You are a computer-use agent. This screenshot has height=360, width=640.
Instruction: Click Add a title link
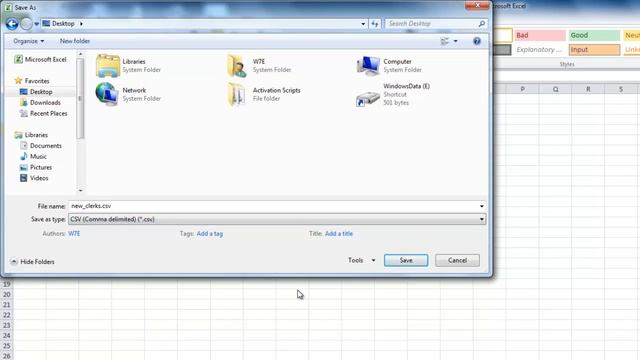tap(339, 233)
